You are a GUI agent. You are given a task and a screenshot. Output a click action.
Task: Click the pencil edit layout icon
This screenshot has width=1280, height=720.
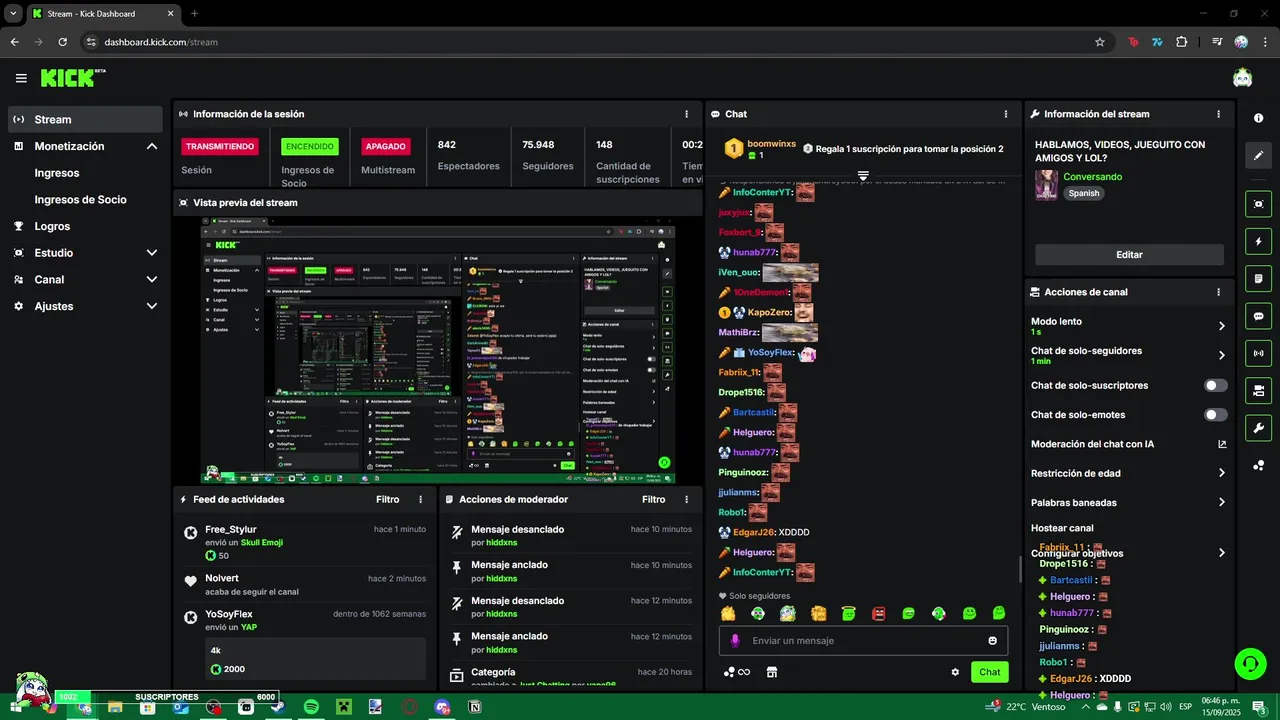pos(1258,156)
